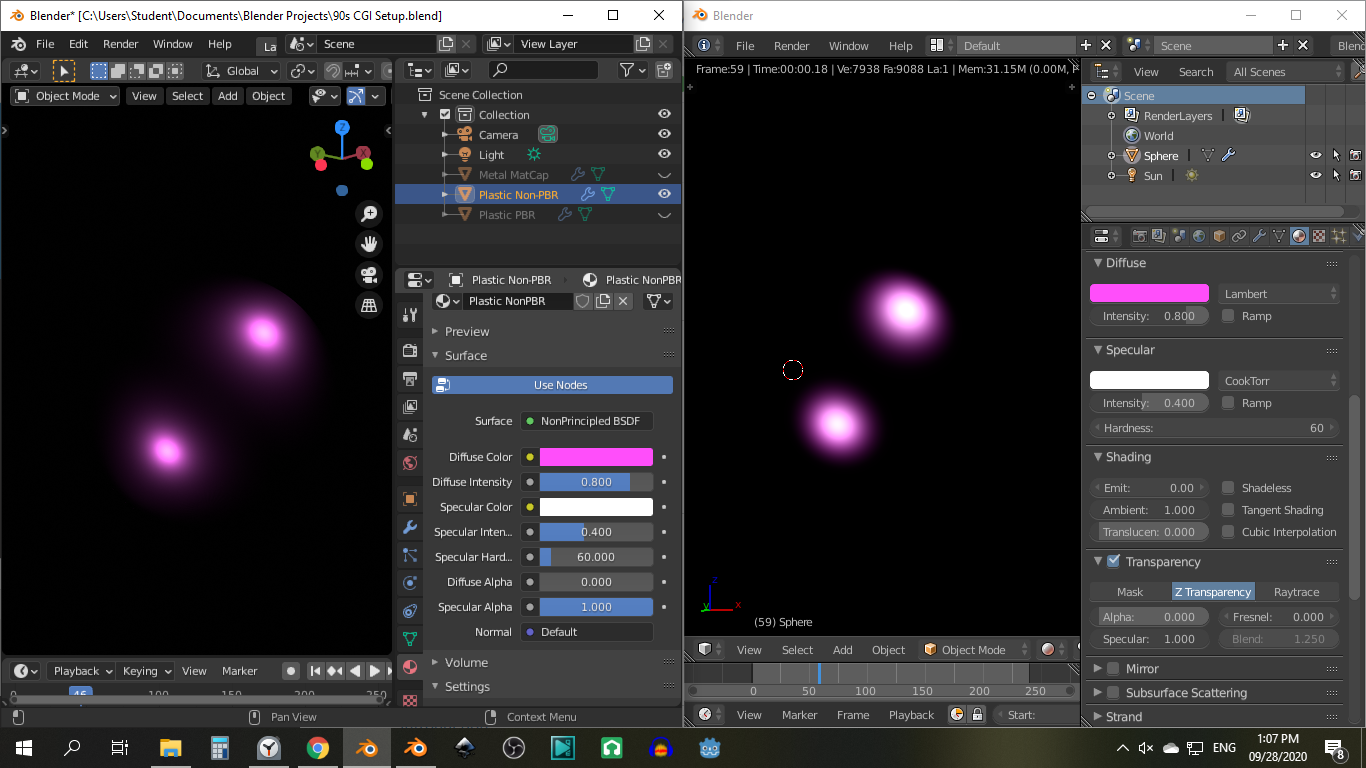Open NonPrincipled BSDF surface shader selector

click(x=586, y=421)
